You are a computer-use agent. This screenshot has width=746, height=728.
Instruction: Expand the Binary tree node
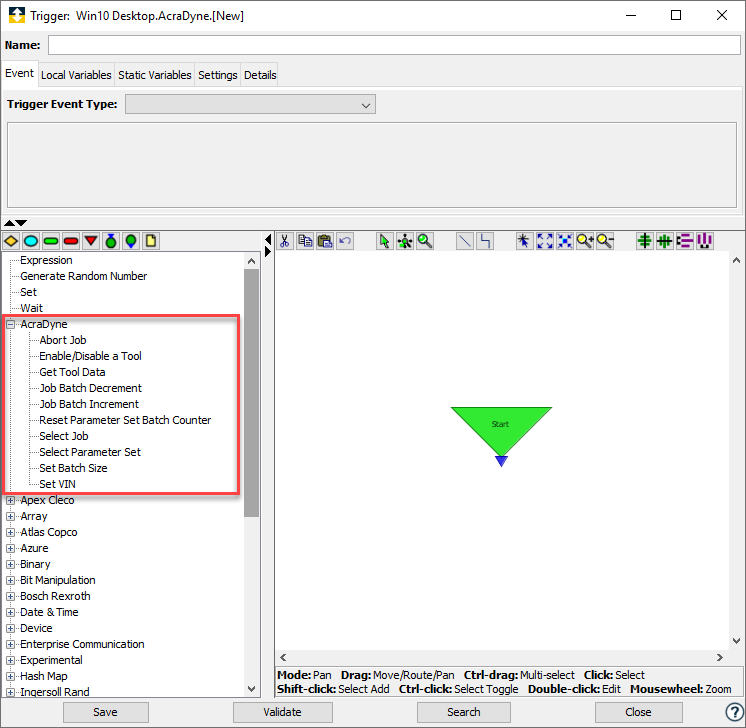(10, 565)
